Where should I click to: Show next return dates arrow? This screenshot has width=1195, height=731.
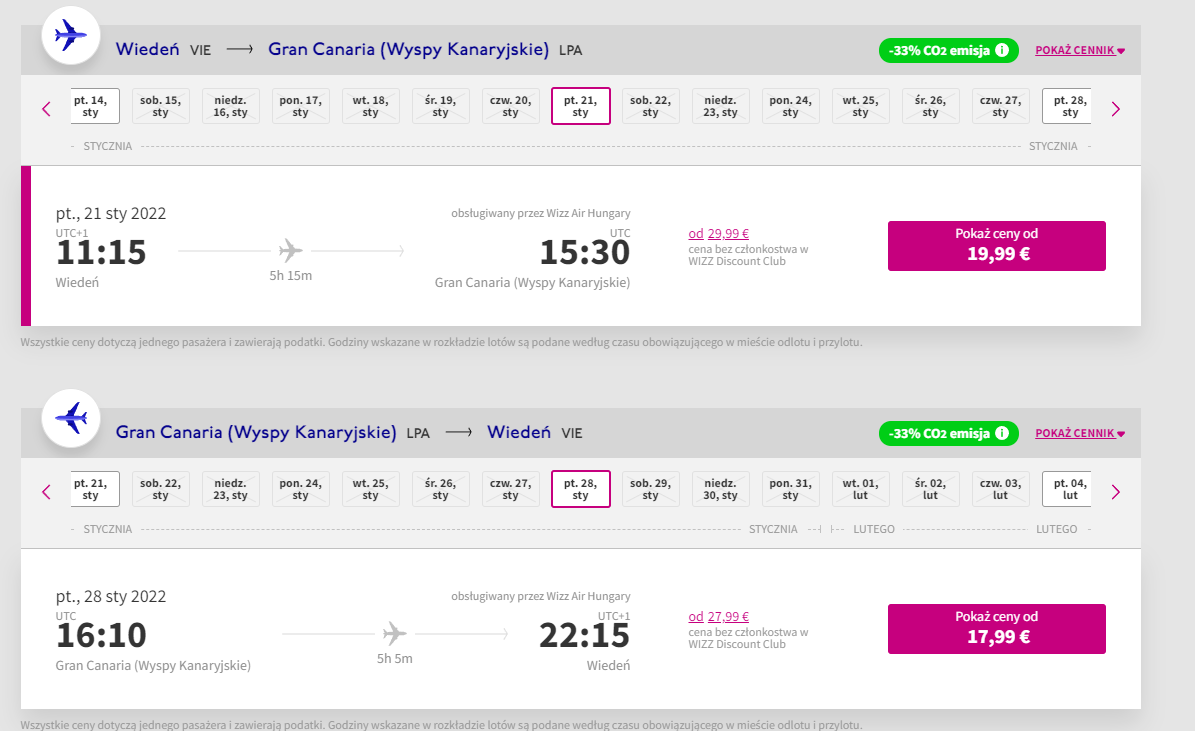coord(1116,492)
